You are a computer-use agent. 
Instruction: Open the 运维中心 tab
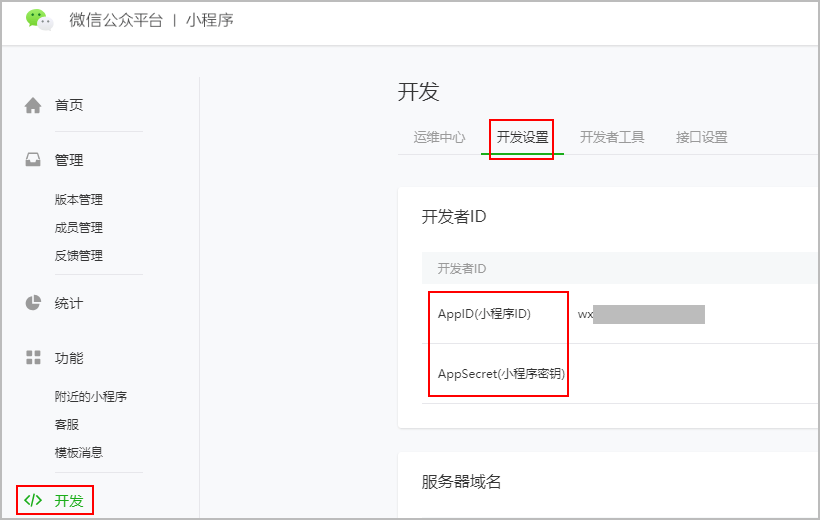click(x=439, y=138)
